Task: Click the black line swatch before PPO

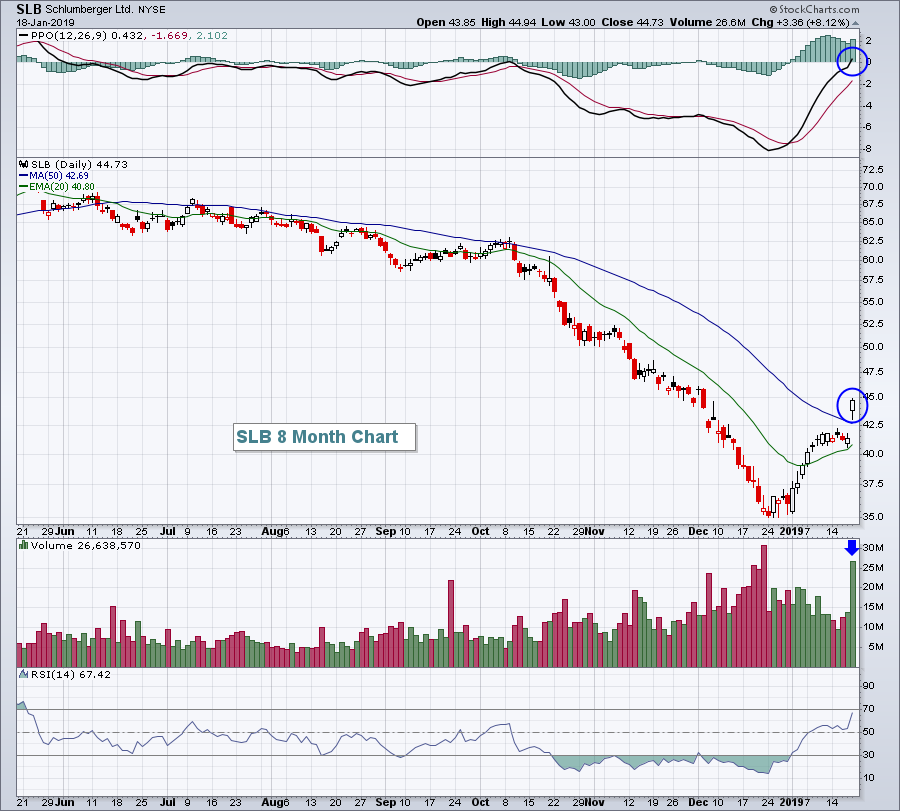Action: (x=24, y=36)
